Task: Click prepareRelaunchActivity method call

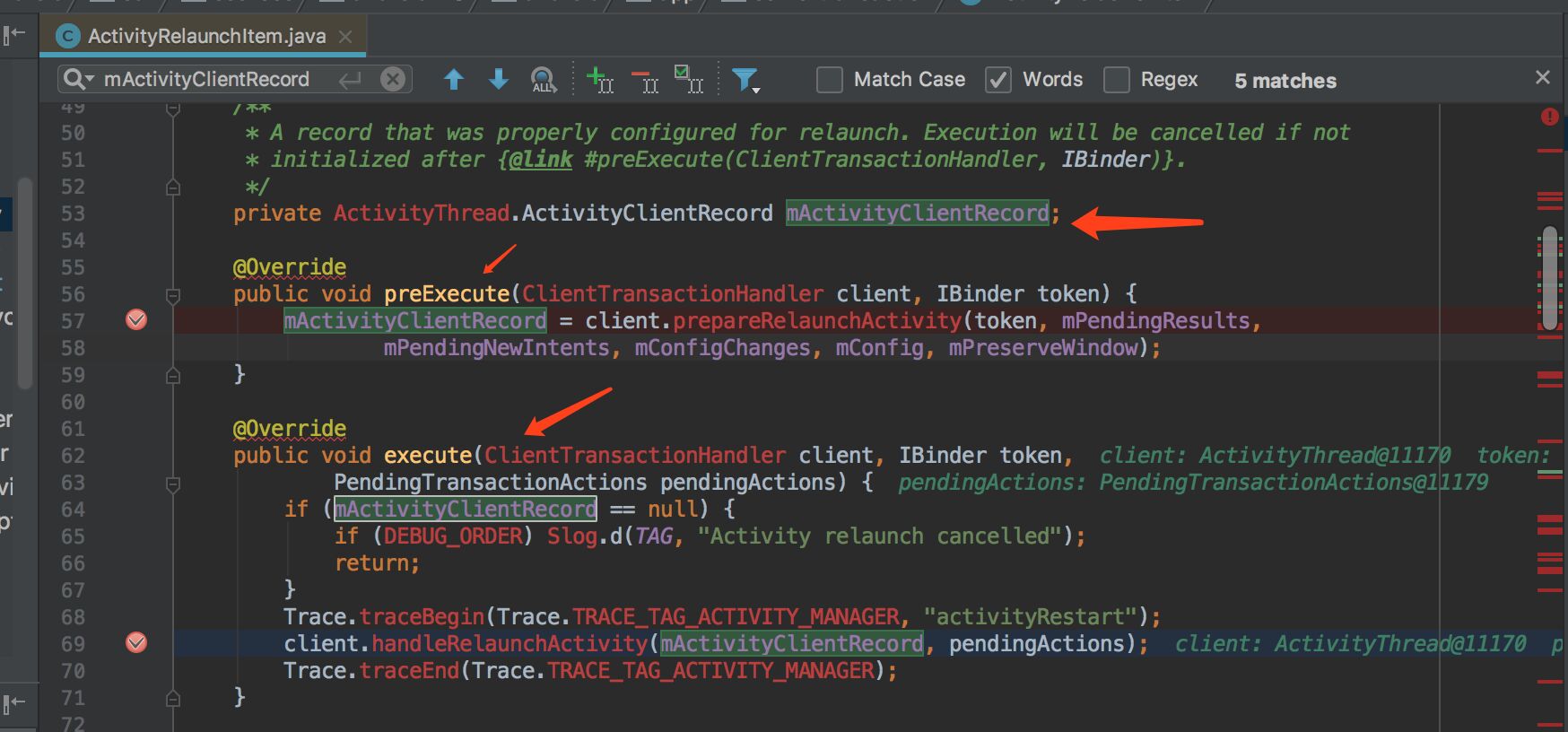Action: pyautogui.click(x=817, y=320)
